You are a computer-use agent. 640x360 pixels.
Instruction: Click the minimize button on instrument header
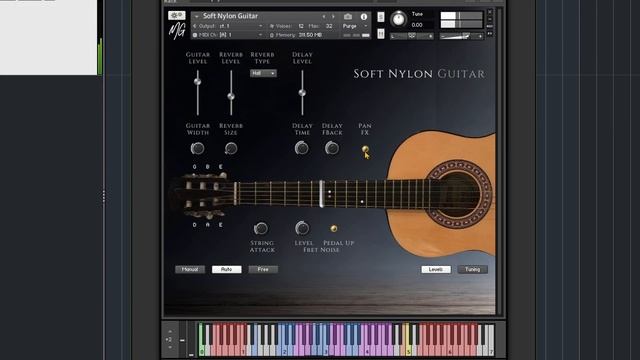point(490,19)
